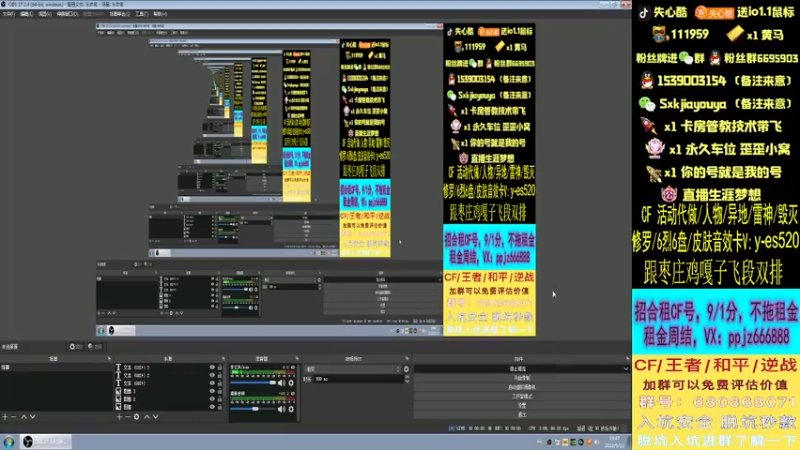Open the 场景集合 menu
The width and height of the screenshot is (800, 450).
[119, 14]
